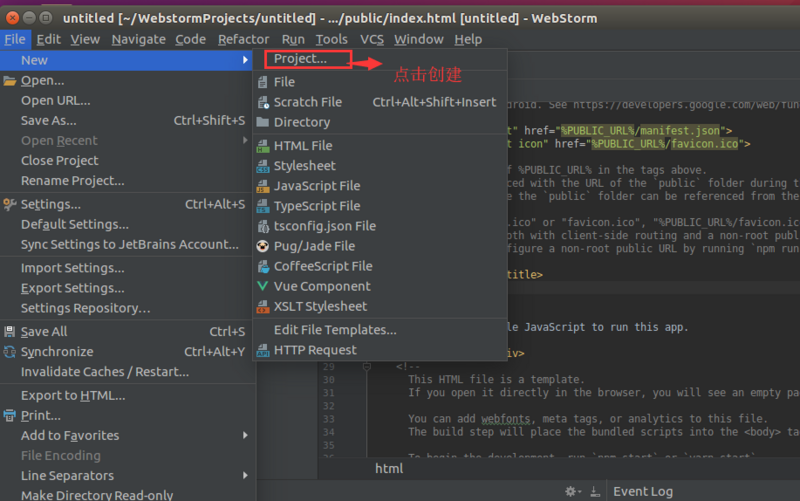800x501 pixels.
Task: Click the Synchronize refresh icon
Action: (10, 352)
